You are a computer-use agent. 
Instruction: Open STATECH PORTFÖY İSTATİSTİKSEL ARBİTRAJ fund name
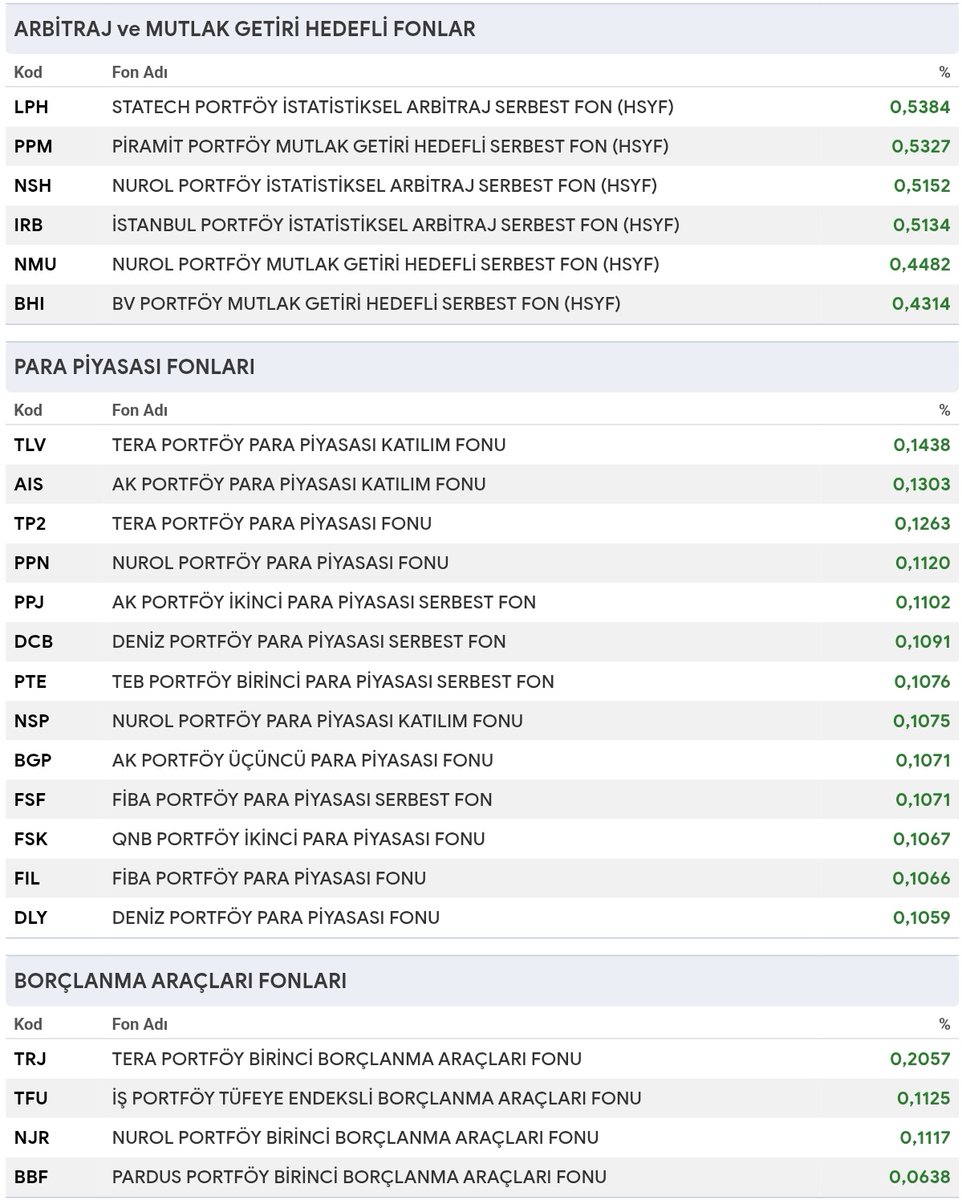(x=393, y=107)
